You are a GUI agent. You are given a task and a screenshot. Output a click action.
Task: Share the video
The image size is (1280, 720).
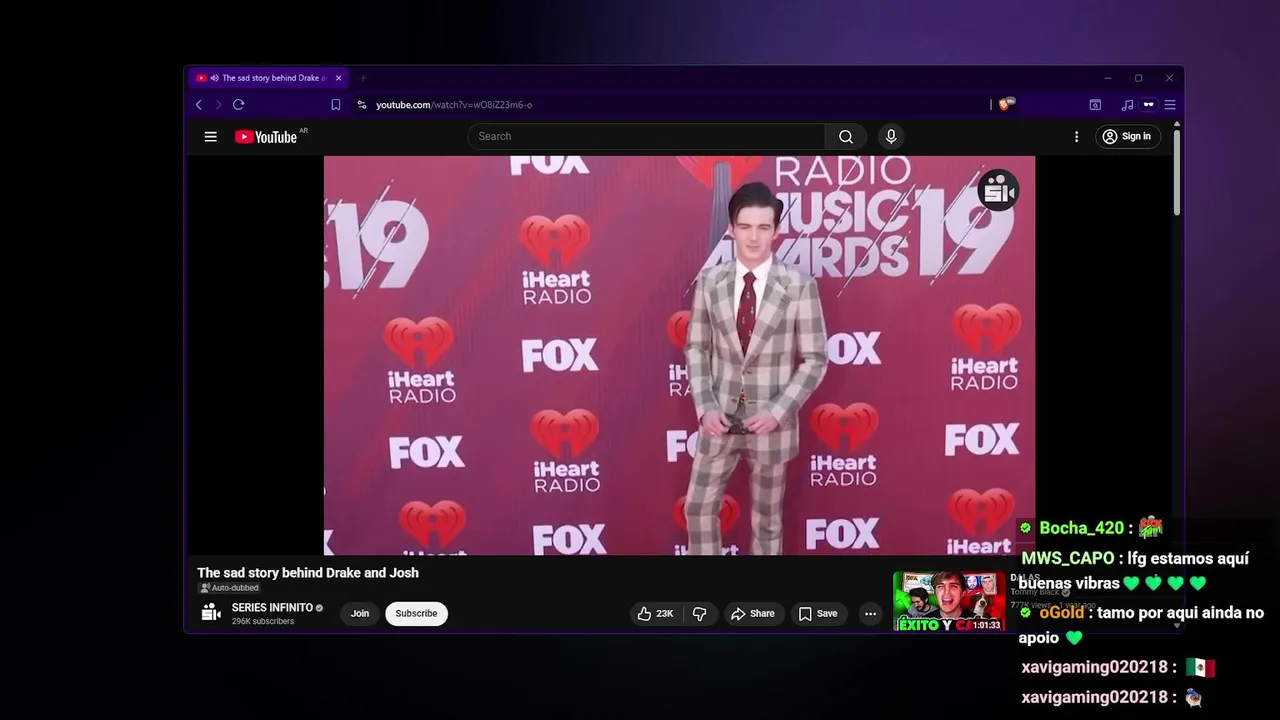(x=752, y=614)
